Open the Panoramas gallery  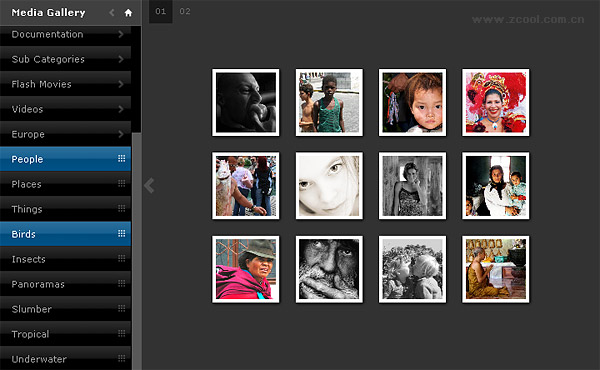pyautogui.click(x=65, y=284)
